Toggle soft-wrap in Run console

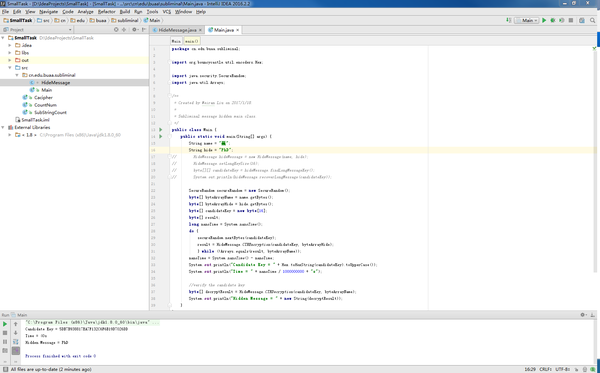pos(16,342)
